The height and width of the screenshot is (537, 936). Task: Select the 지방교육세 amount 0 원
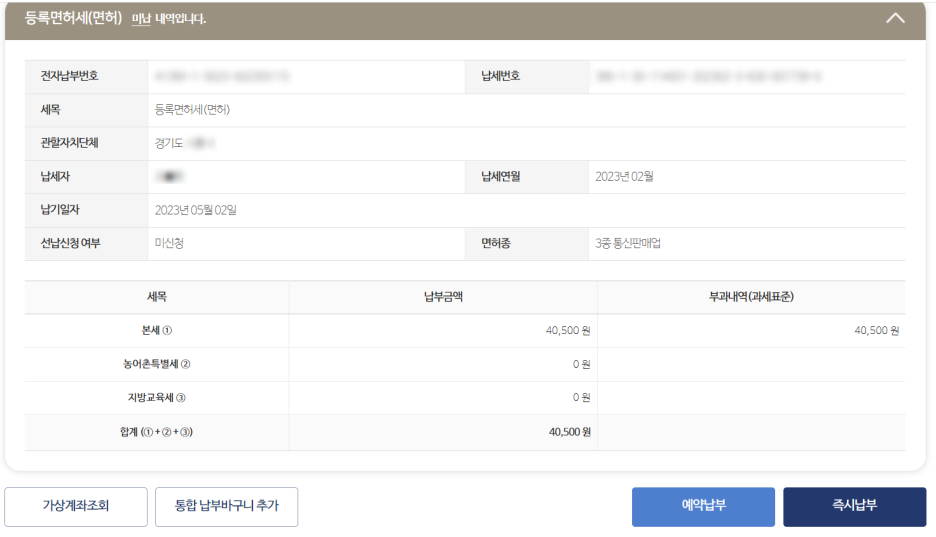[x=581, y=397]
